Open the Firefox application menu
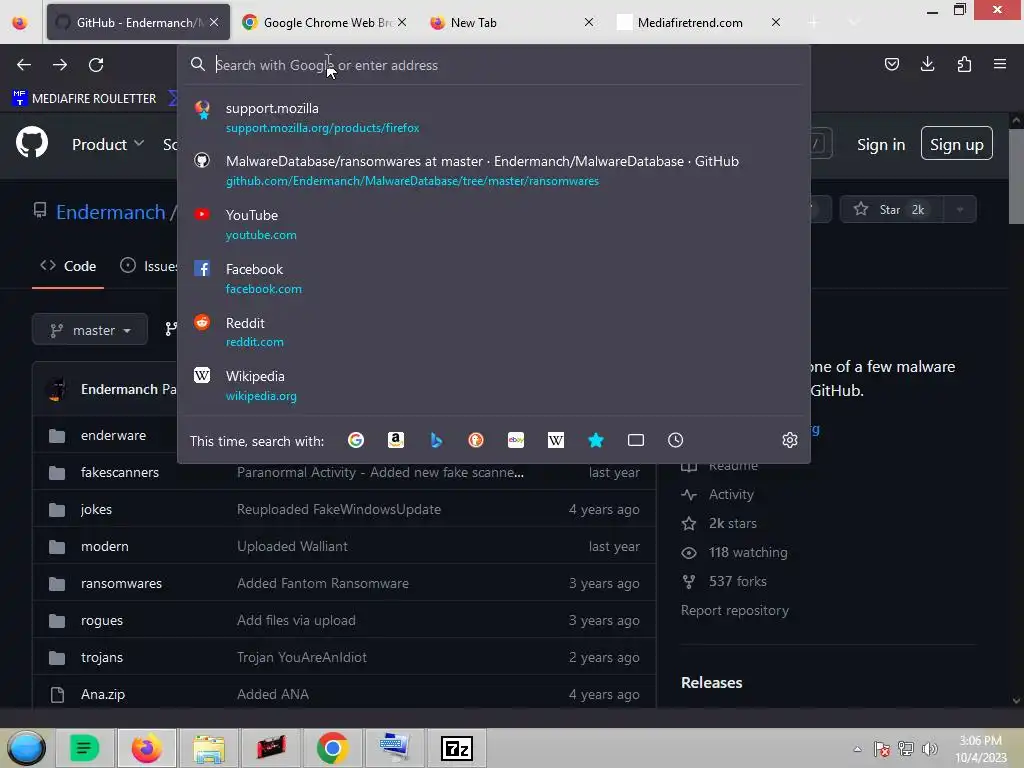This screenshot has height=768, width=1024. [1000, 64]
